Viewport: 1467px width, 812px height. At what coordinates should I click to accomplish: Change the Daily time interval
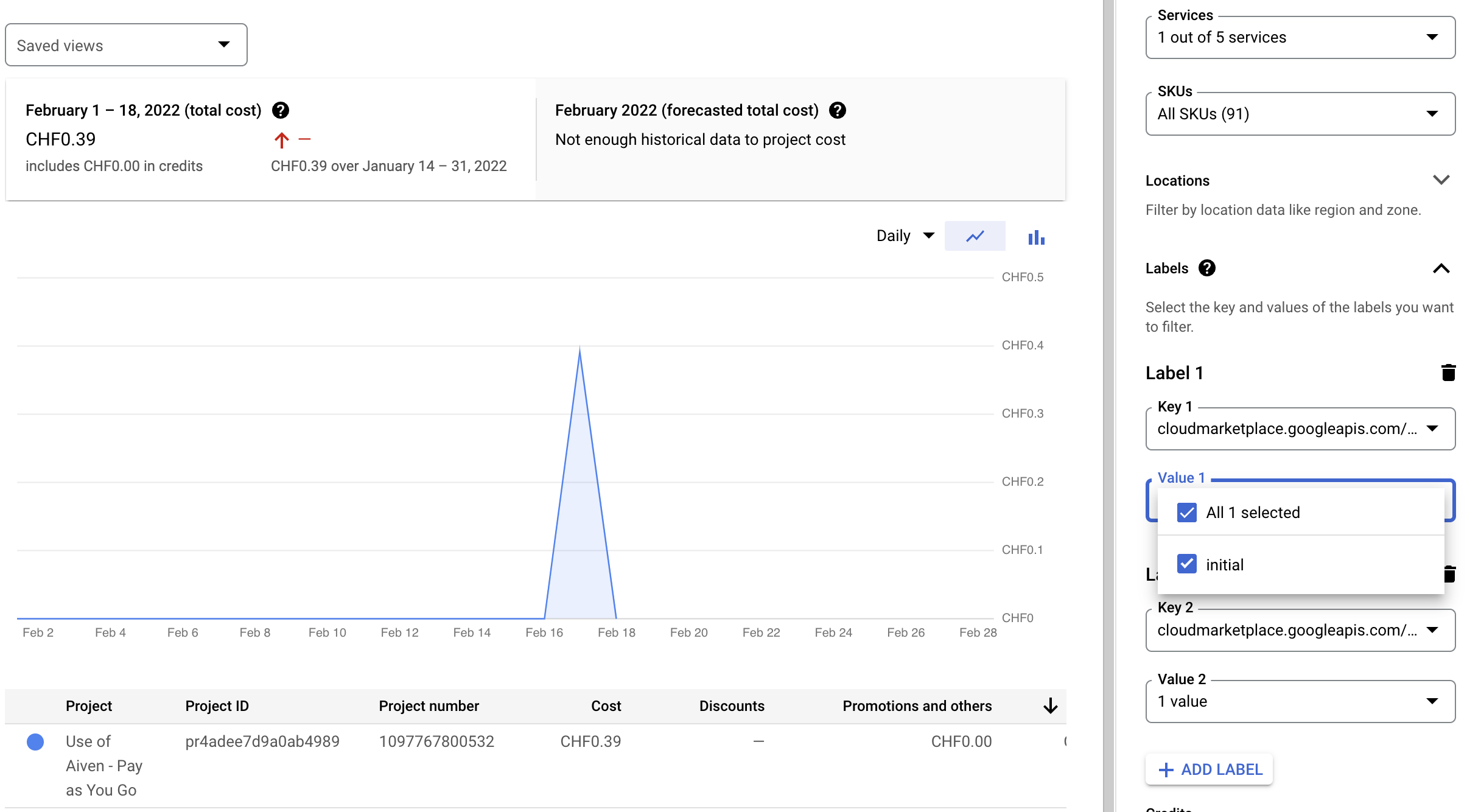click(905, 236)
